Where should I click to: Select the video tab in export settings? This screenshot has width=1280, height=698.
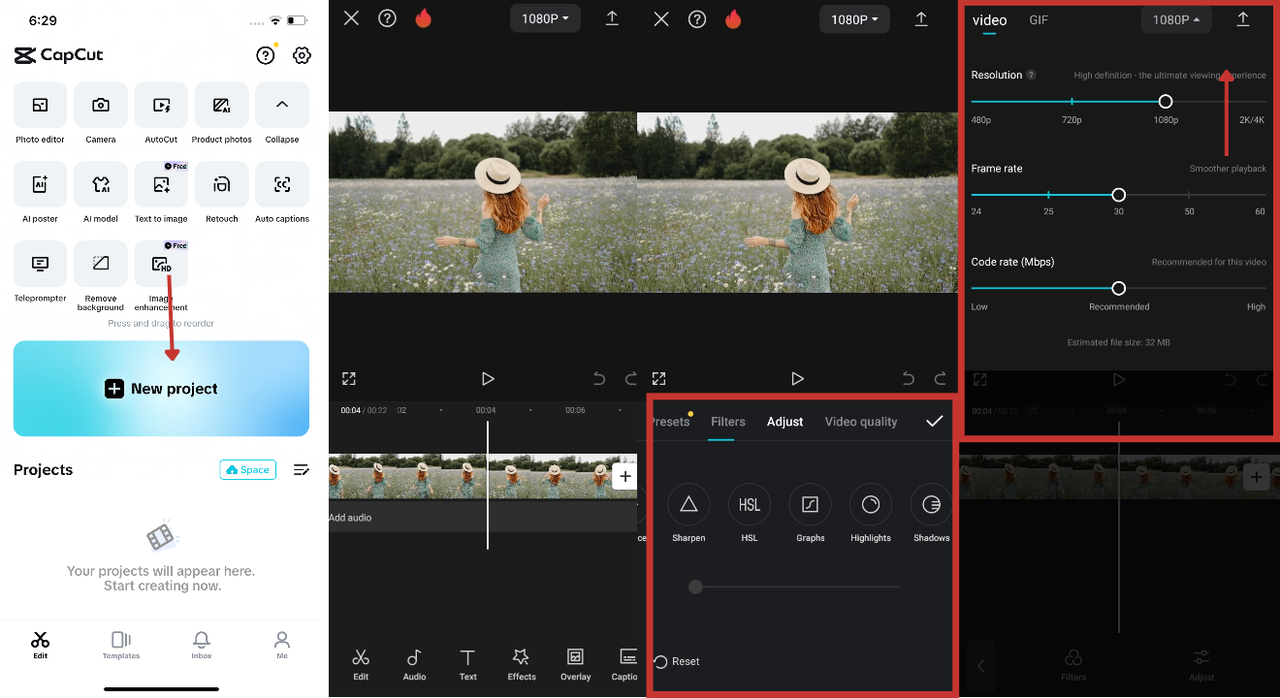point(990,20)
